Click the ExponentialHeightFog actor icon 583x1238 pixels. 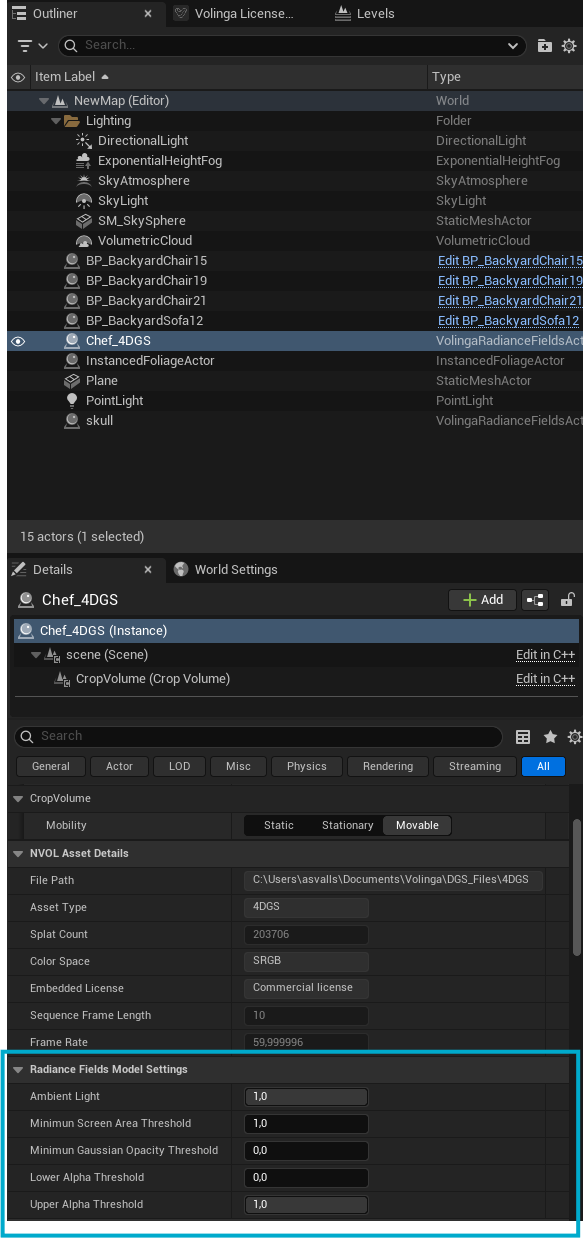coord(84,161)
